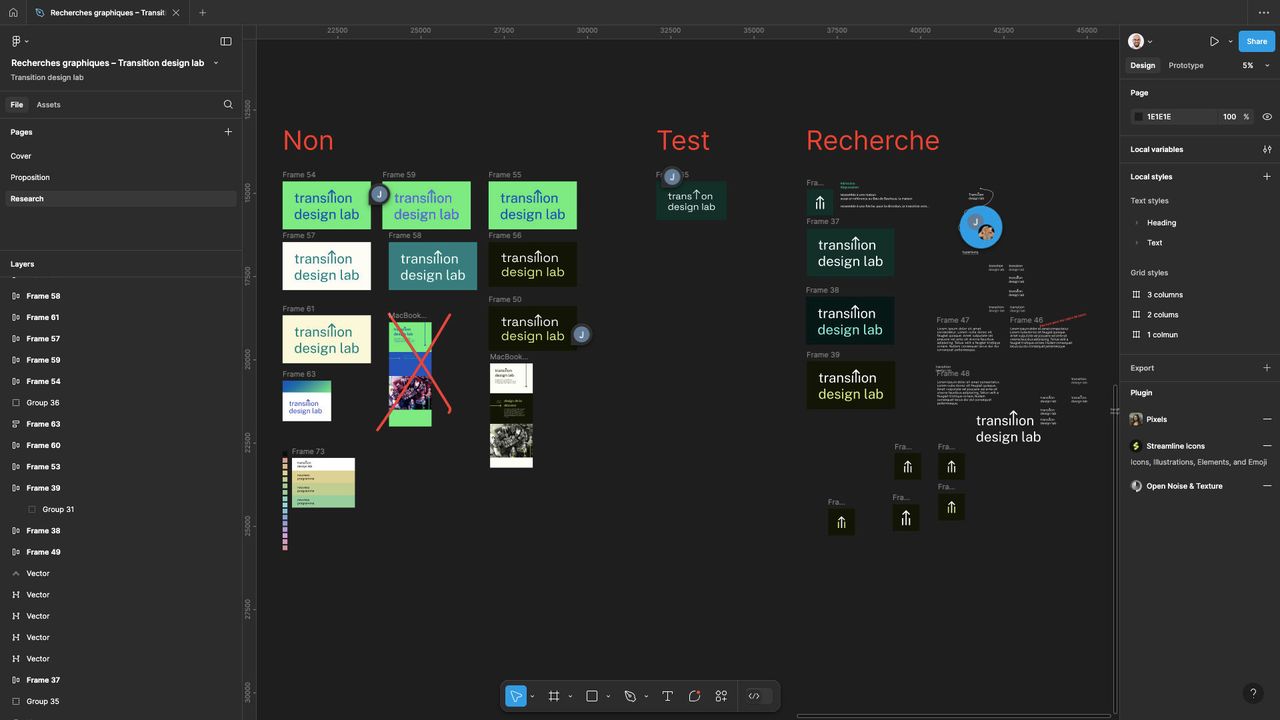Switch to the Assets tab

(x=48, y=105)
